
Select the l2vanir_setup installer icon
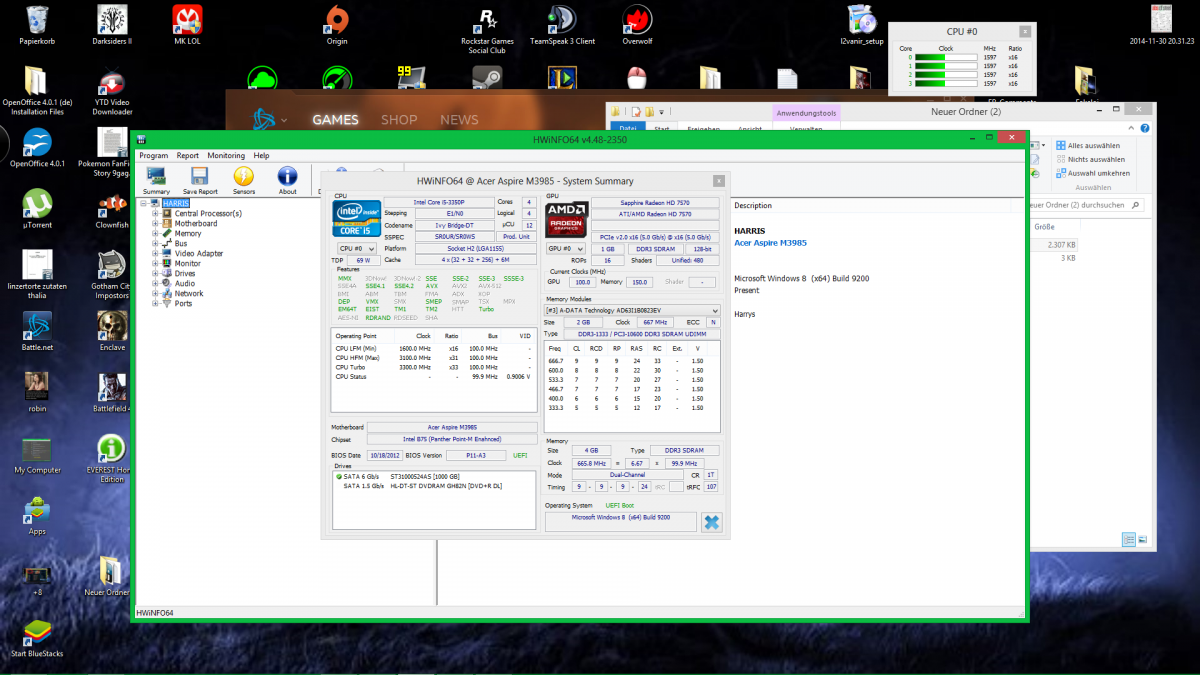(x=862, y=25)
